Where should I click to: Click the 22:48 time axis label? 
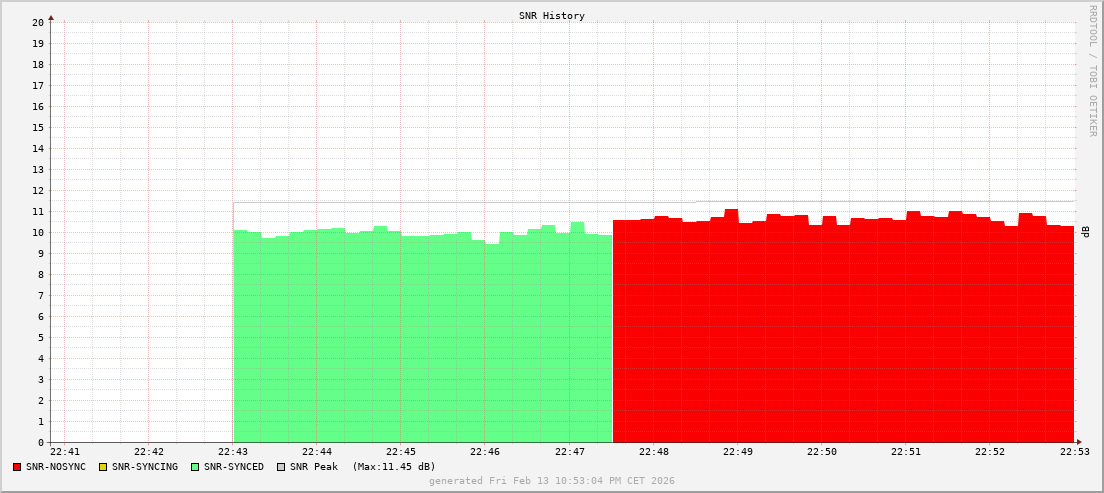653,453
